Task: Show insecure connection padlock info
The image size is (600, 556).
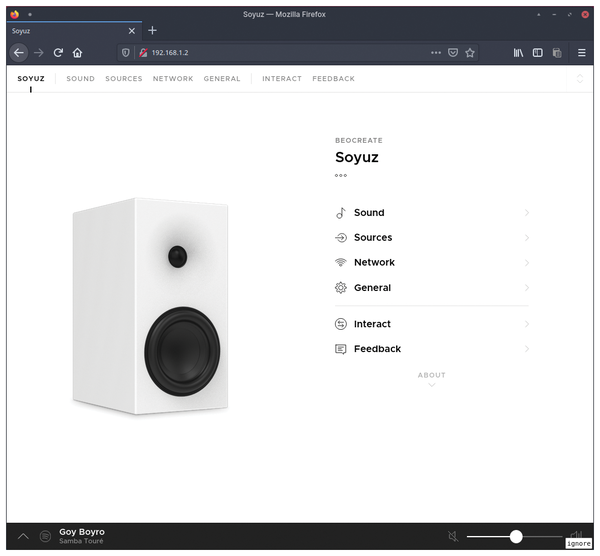Action: point(143,53)
